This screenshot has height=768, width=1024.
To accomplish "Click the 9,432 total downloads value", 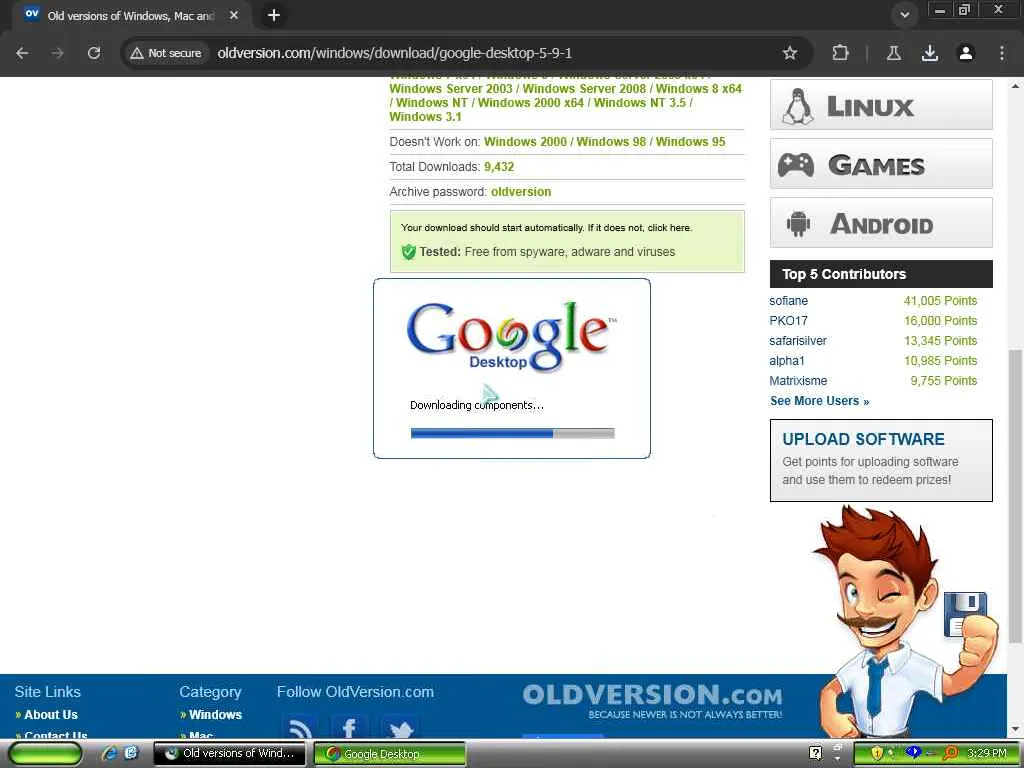I will pyautogui.click(x=499, y=167).
